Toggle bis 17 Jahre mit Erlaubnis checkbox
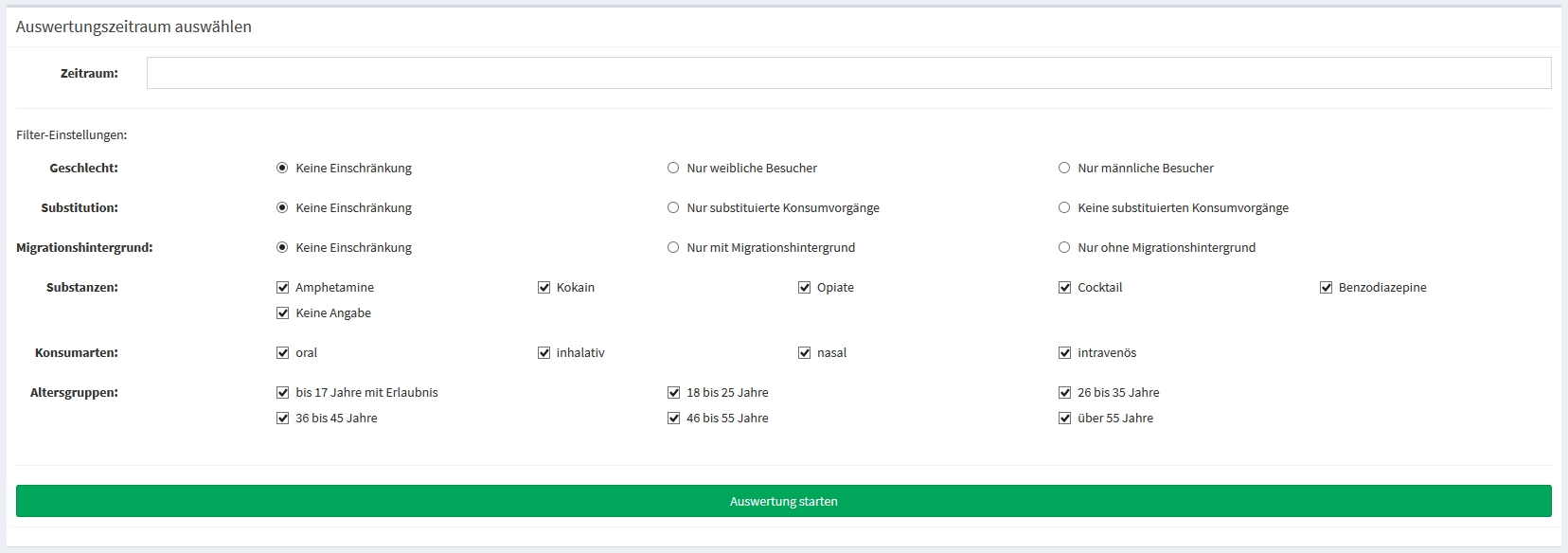Viewport: 1568px width, 553px height. (282, 392)
